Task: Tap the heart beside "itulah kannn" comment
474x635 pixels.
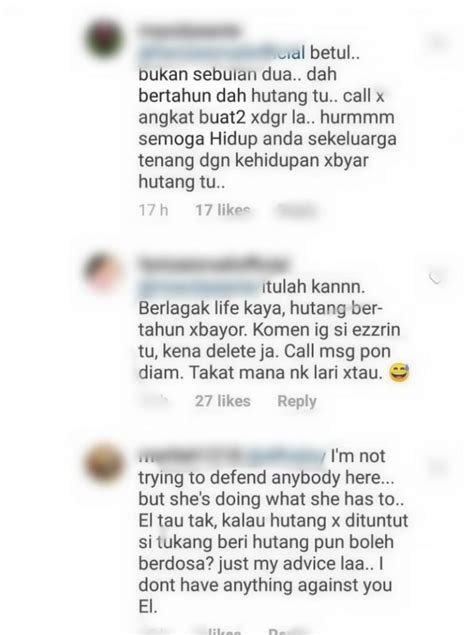Action: click(x=435, y=278)
